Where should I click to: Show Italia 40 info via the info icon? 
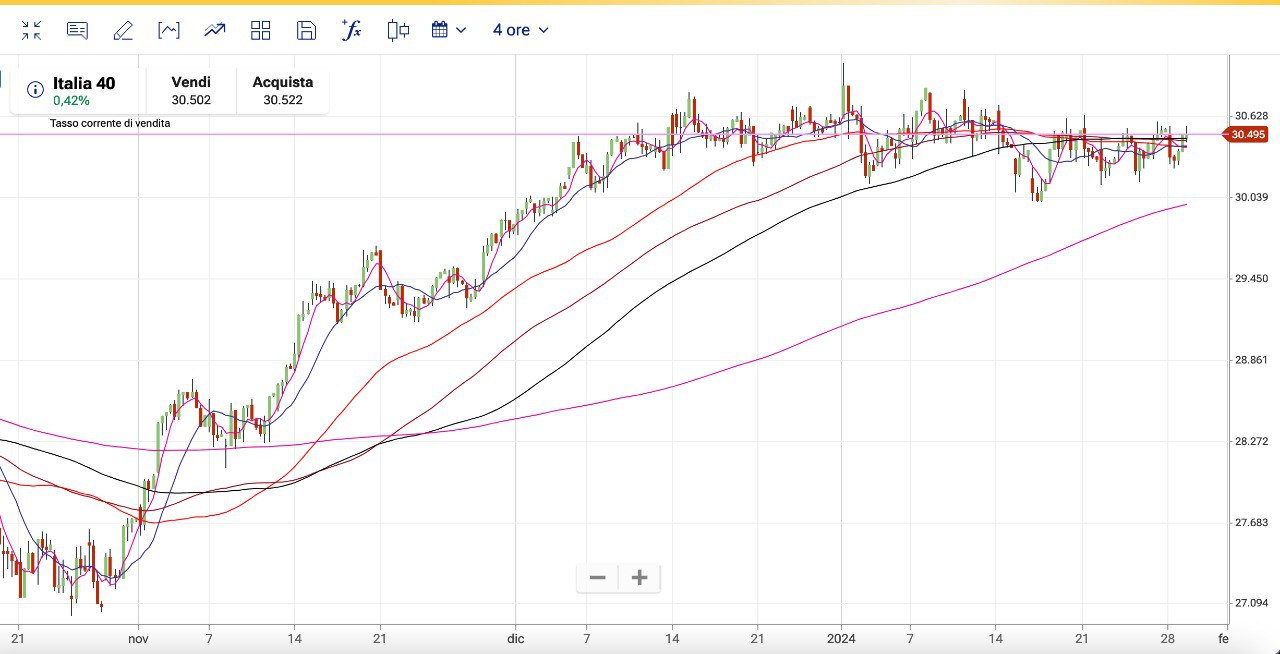click(x=35, y=90)
